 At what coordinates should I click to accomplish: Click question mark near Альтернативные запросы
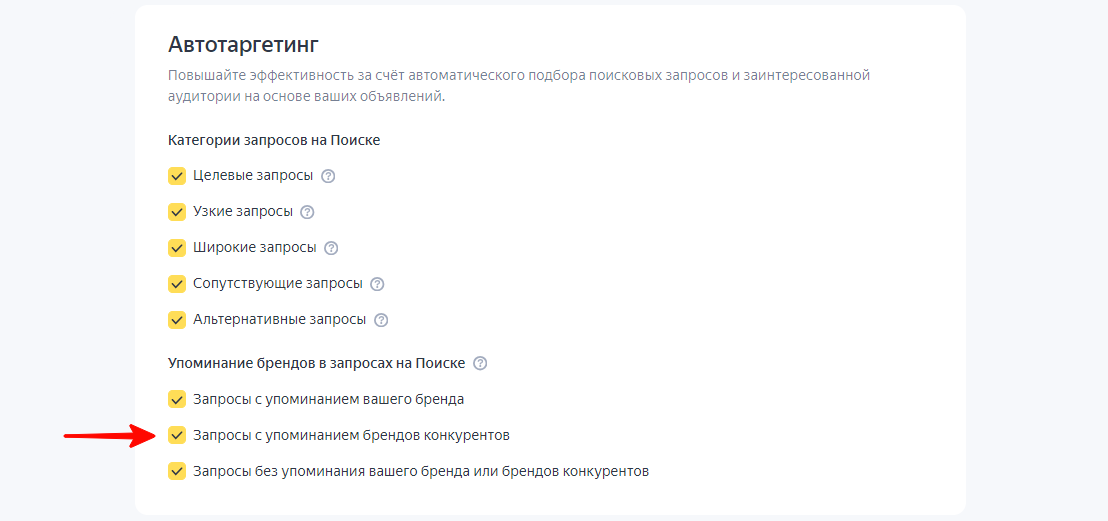(381, 320)
